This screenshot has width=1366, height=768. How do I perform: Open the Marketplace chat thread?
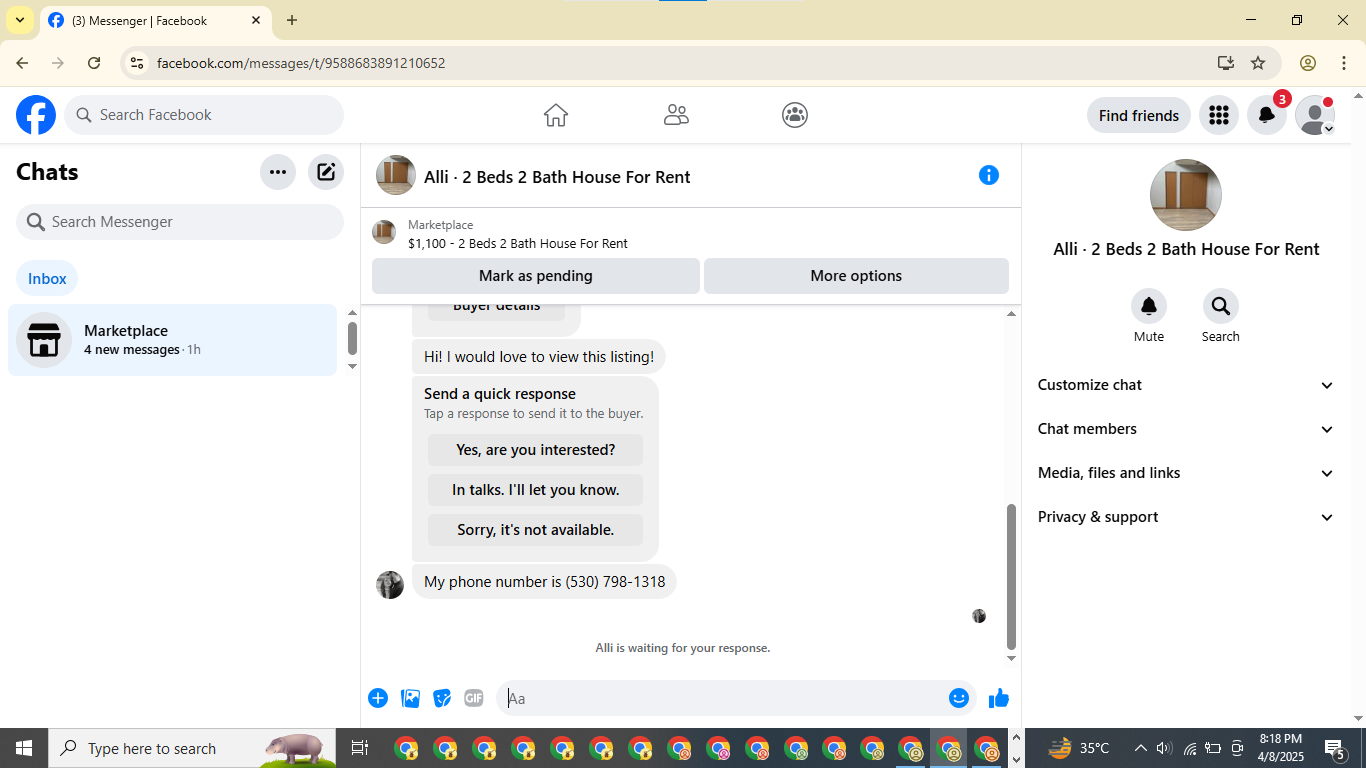click(x=173, y=340)
